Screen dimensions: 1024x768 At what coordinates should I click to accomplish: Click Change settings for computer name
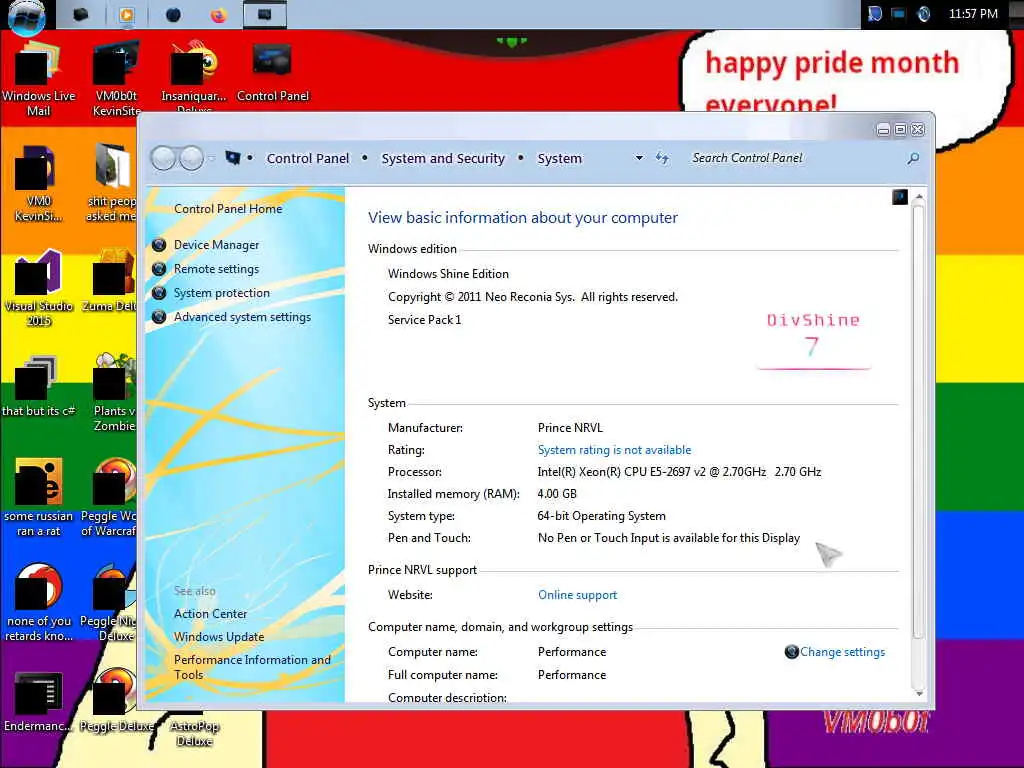point(842,652)
